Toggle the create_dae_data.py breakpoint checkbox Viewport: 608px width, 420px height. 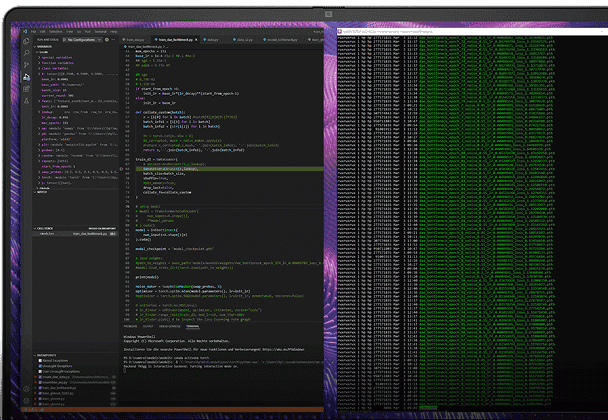(x=40, y=377)
